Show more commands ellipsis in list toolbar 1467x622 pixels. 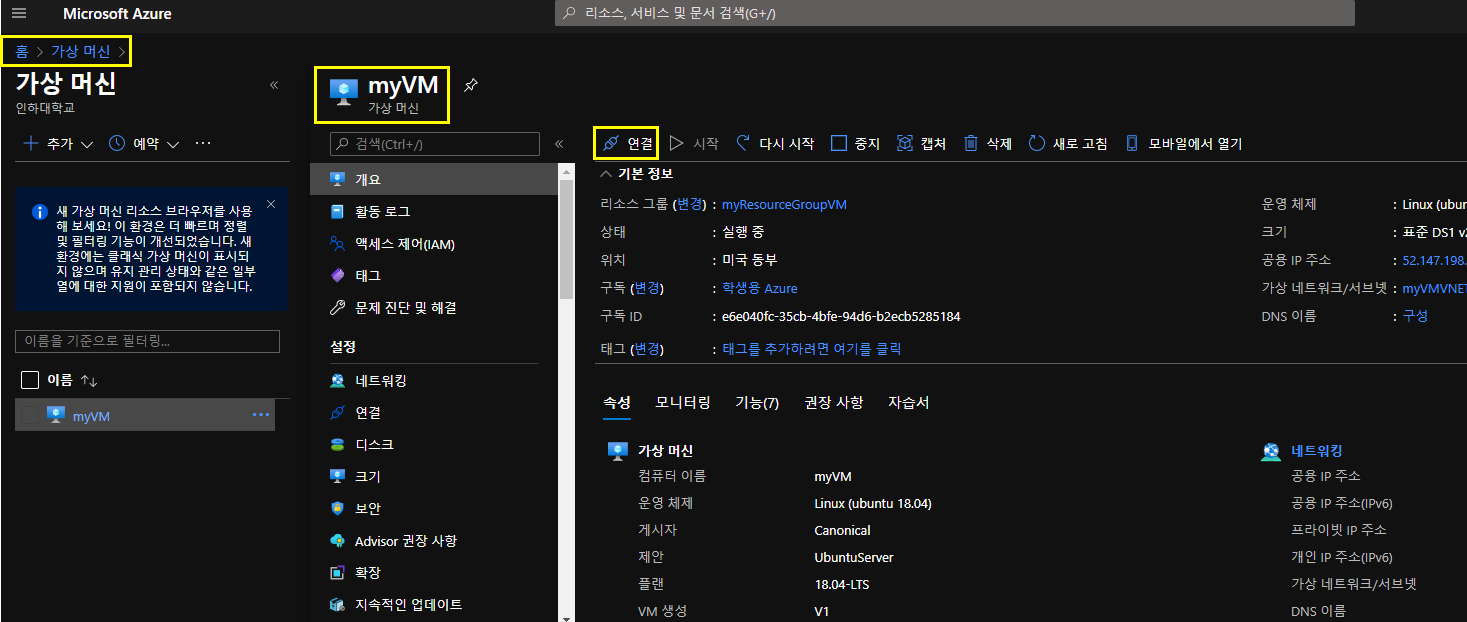(203, 144)
